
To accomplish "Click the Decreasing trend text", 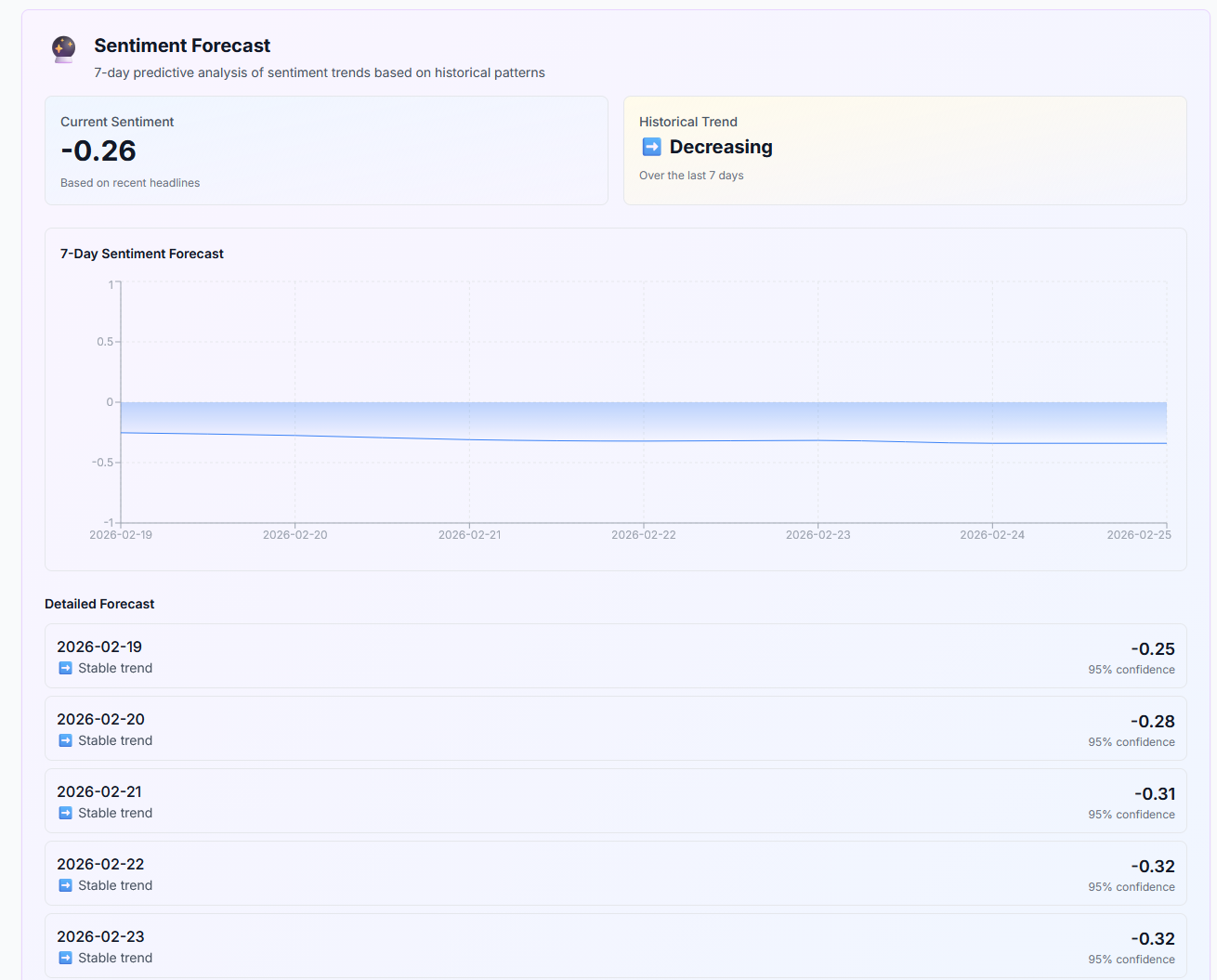I will (721, 147).
